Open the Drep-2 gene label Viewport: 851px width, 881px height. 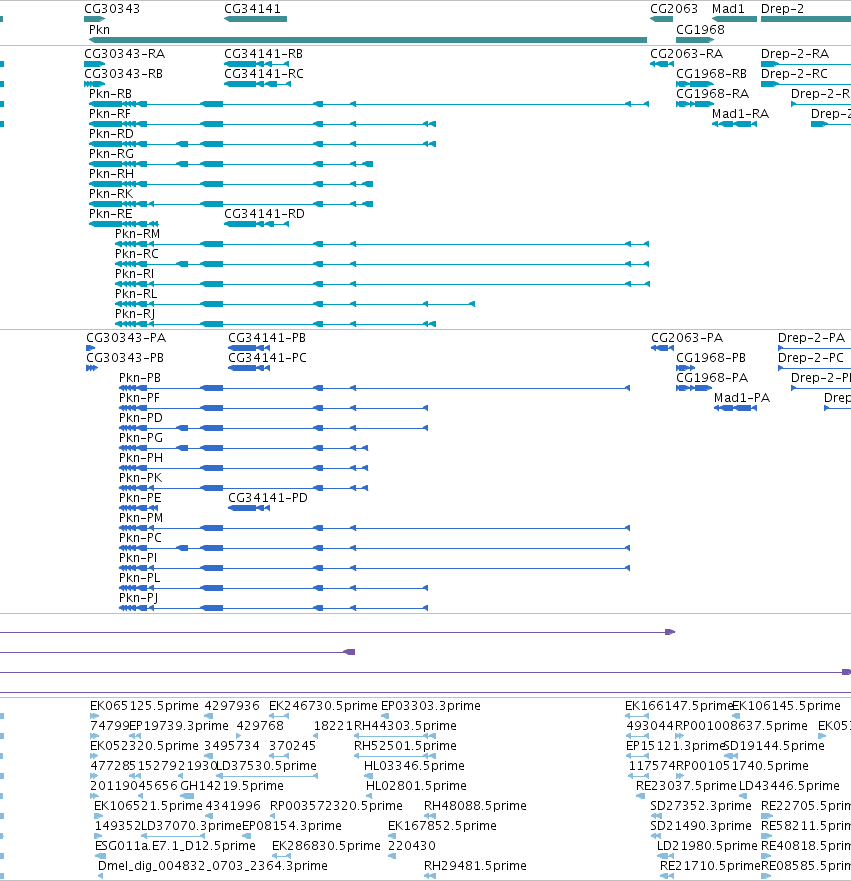782,9
